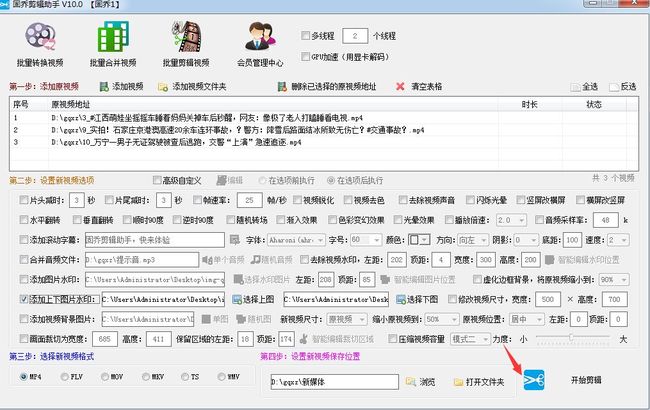Click the 随机音频 music icon
The height and width of the screenshot is (410, 650).
point(256,260)
